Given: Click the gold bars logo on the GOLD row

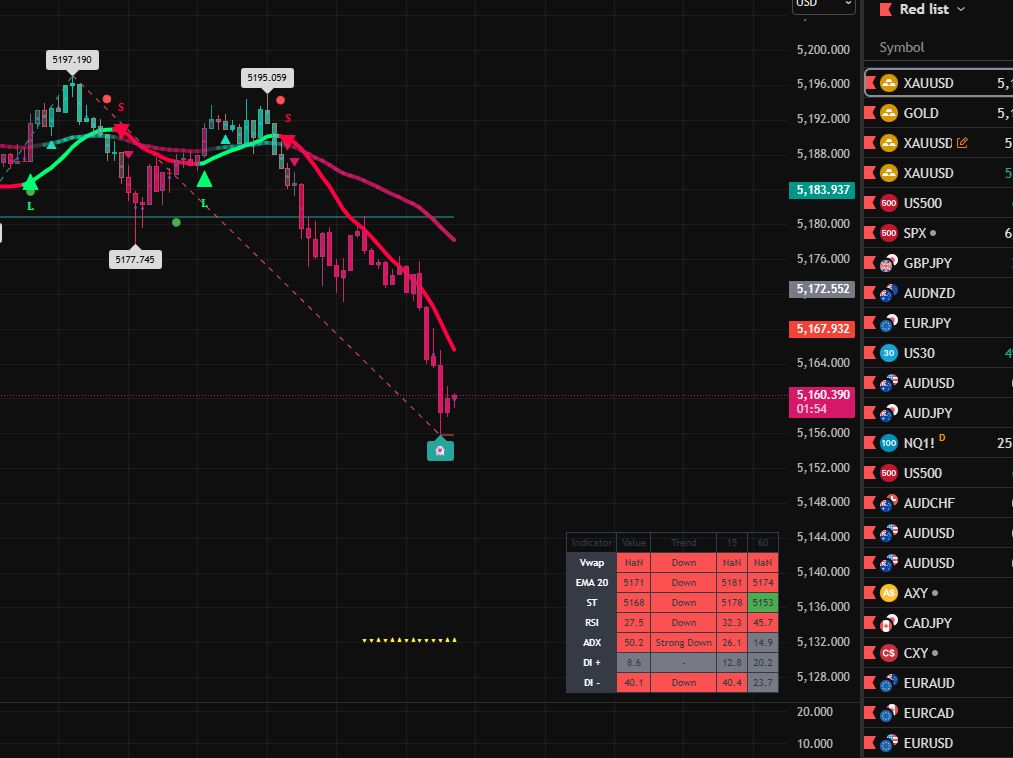Looking at the screenshot, I should (889, 113).
